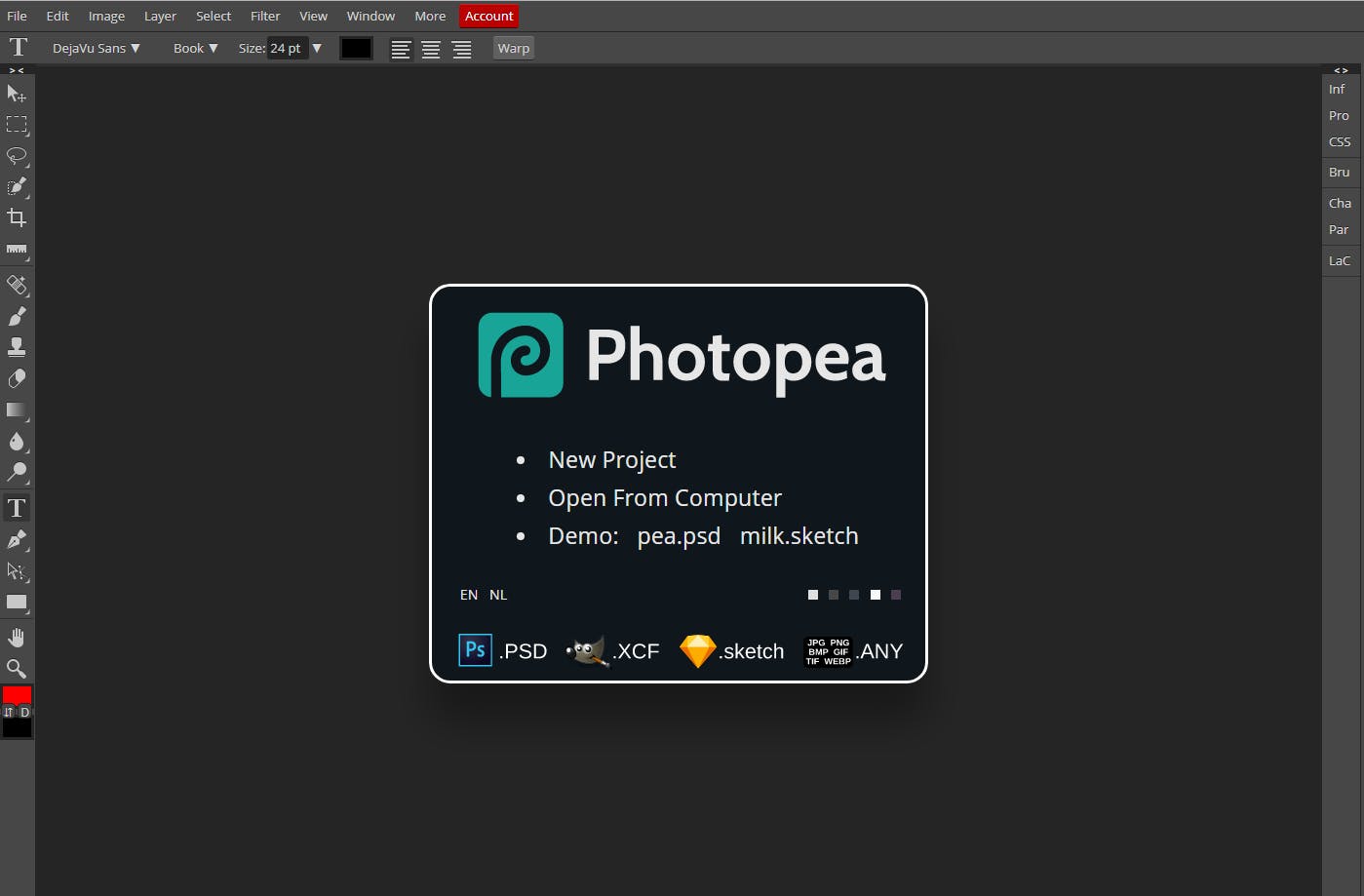Open the View menu
Screen dimensions: 1364x896
coord(314,17)
